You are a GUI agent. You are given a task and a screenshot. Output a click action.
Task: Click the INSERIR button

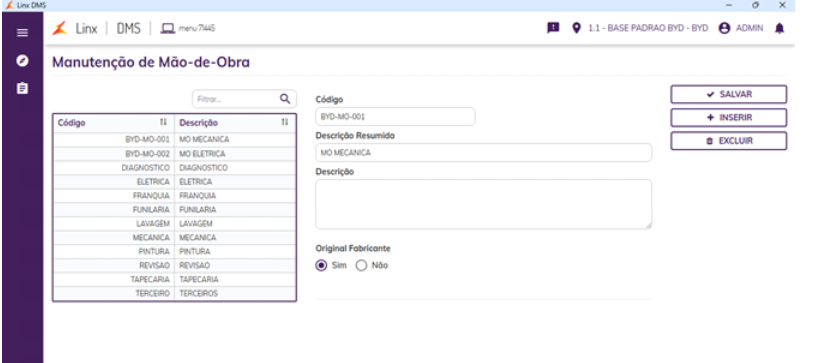pyautogui.click(x=729, y=117)
